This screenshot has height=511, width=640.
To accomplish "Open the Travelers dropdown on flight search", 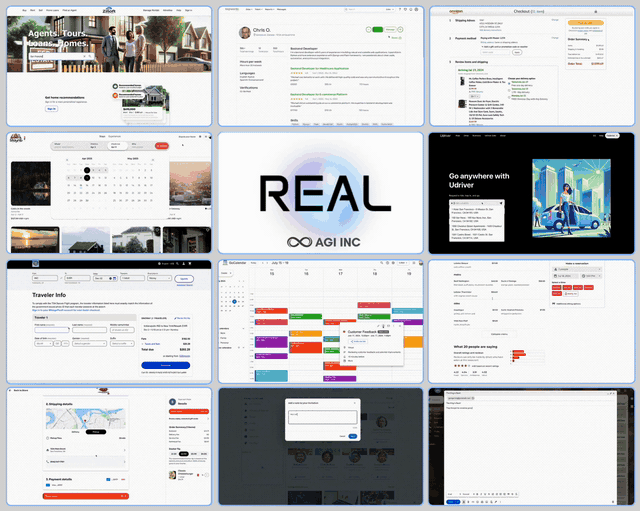I will (x=132, y=278).
